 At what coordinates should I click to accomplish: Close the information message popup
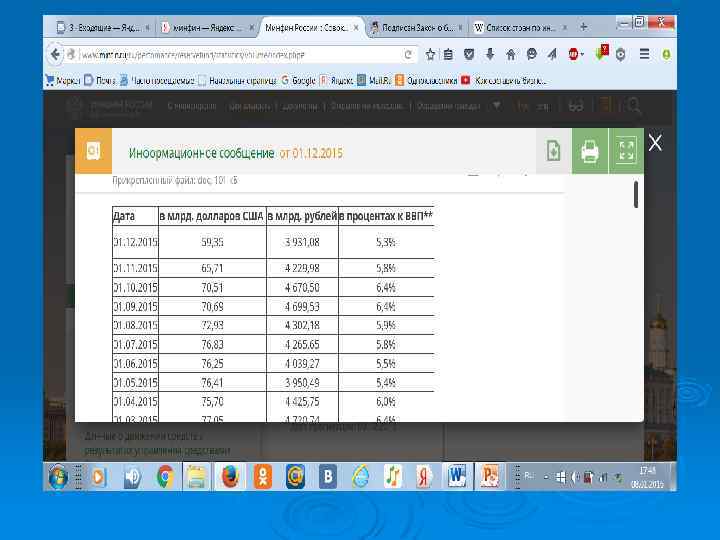(x=655, y=143)
